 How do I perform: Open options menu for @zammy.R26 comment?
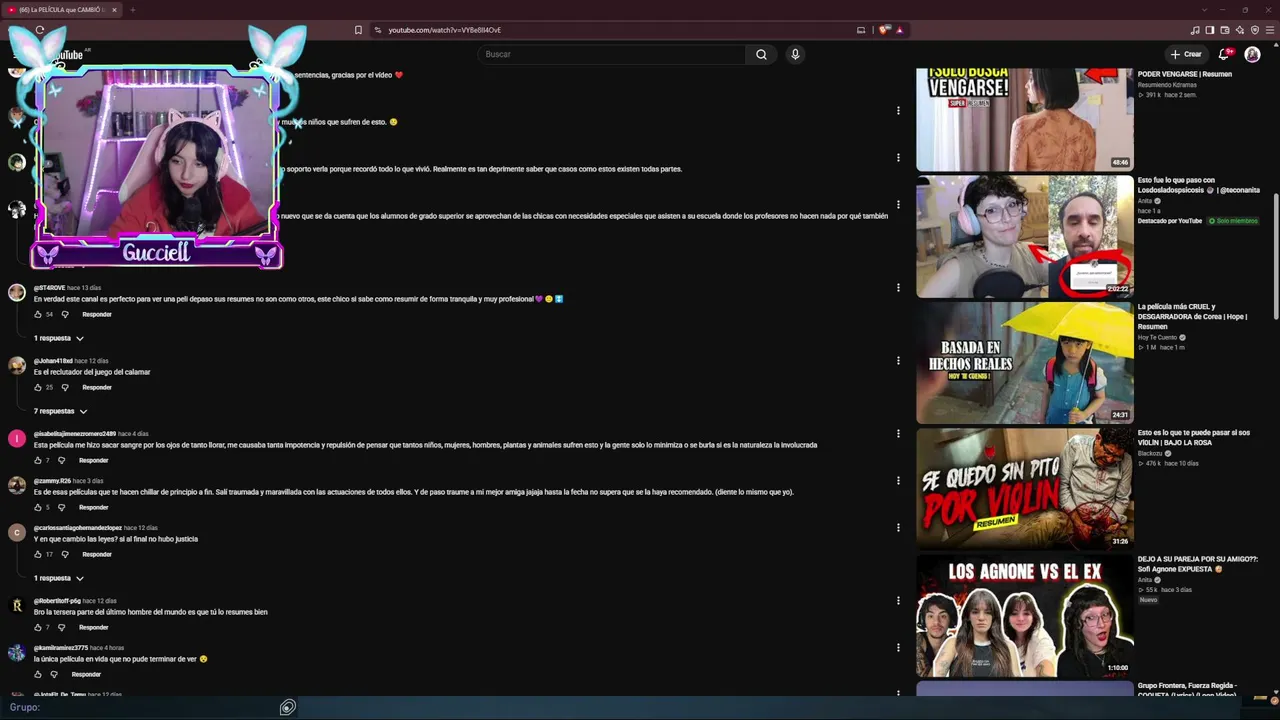pos(898,480)
